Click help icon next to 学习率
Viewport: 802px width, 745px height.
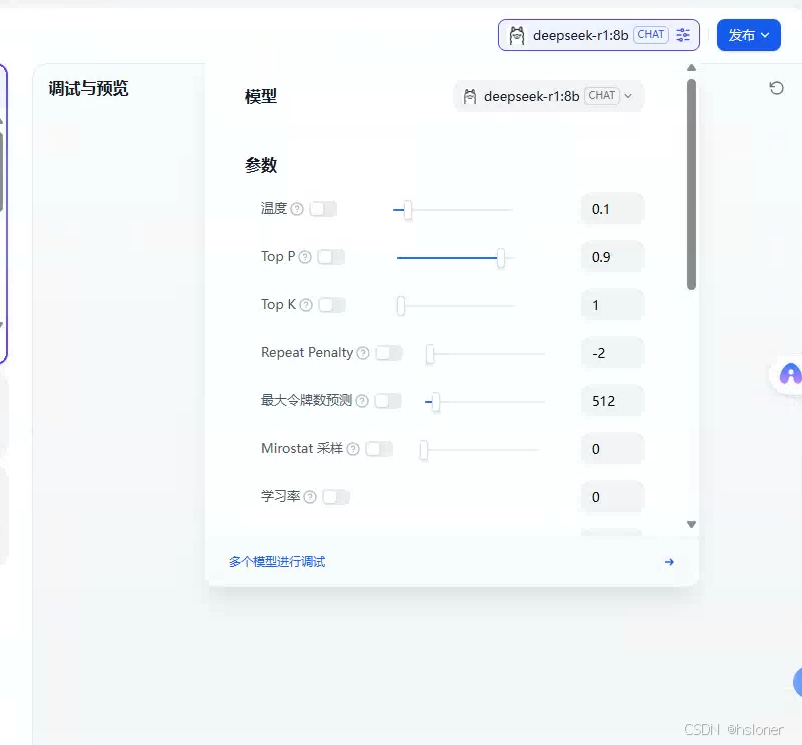tap(310, 497)
